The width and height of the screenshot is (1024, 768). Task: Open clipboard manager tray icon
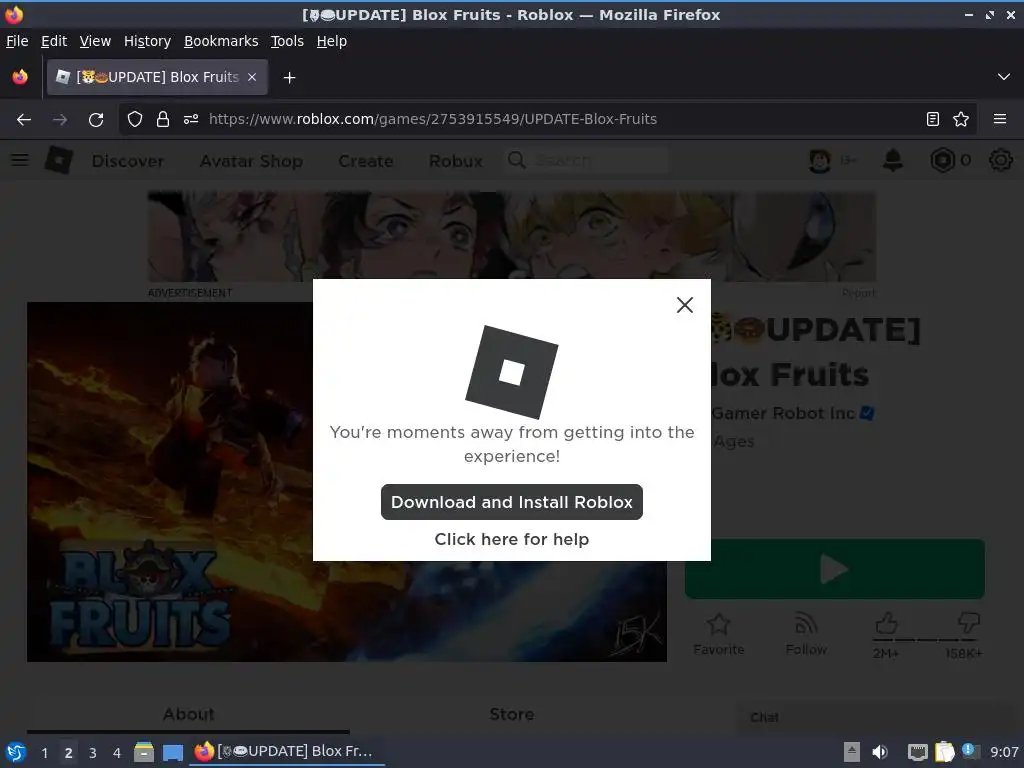click(945, 752)
